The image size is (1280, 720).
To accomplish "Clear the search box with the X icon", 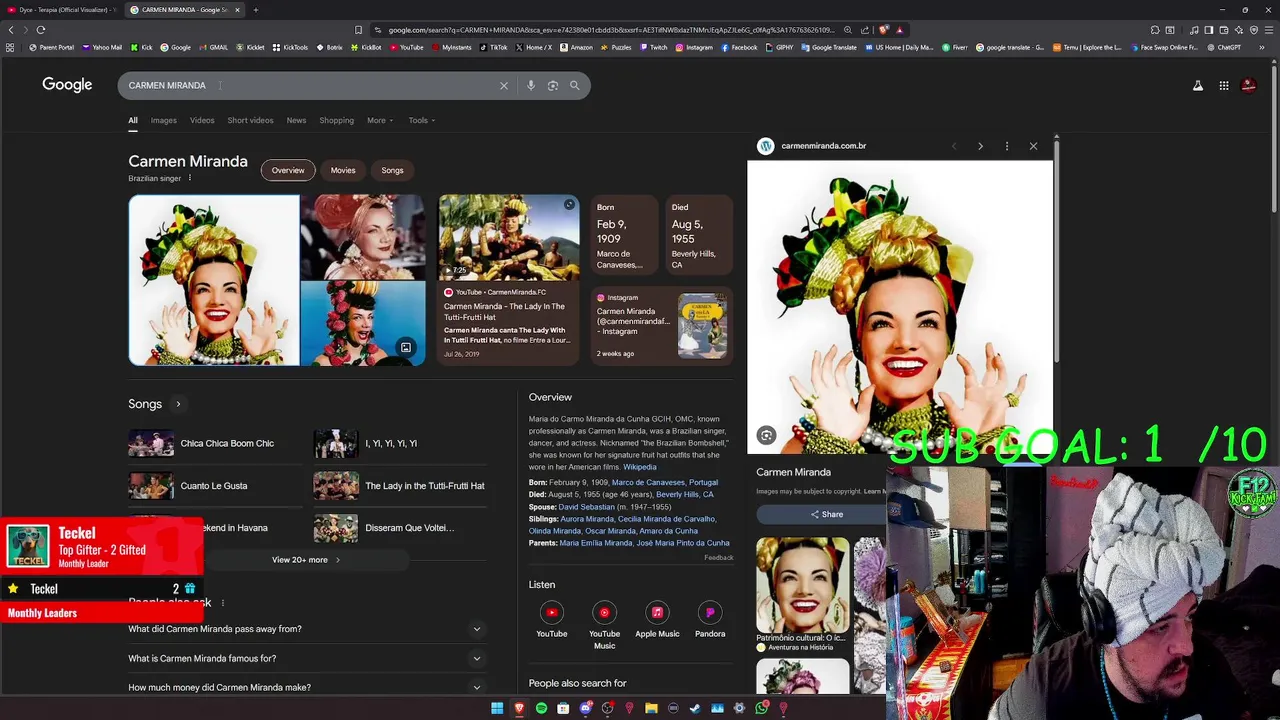I will point(504,86).
